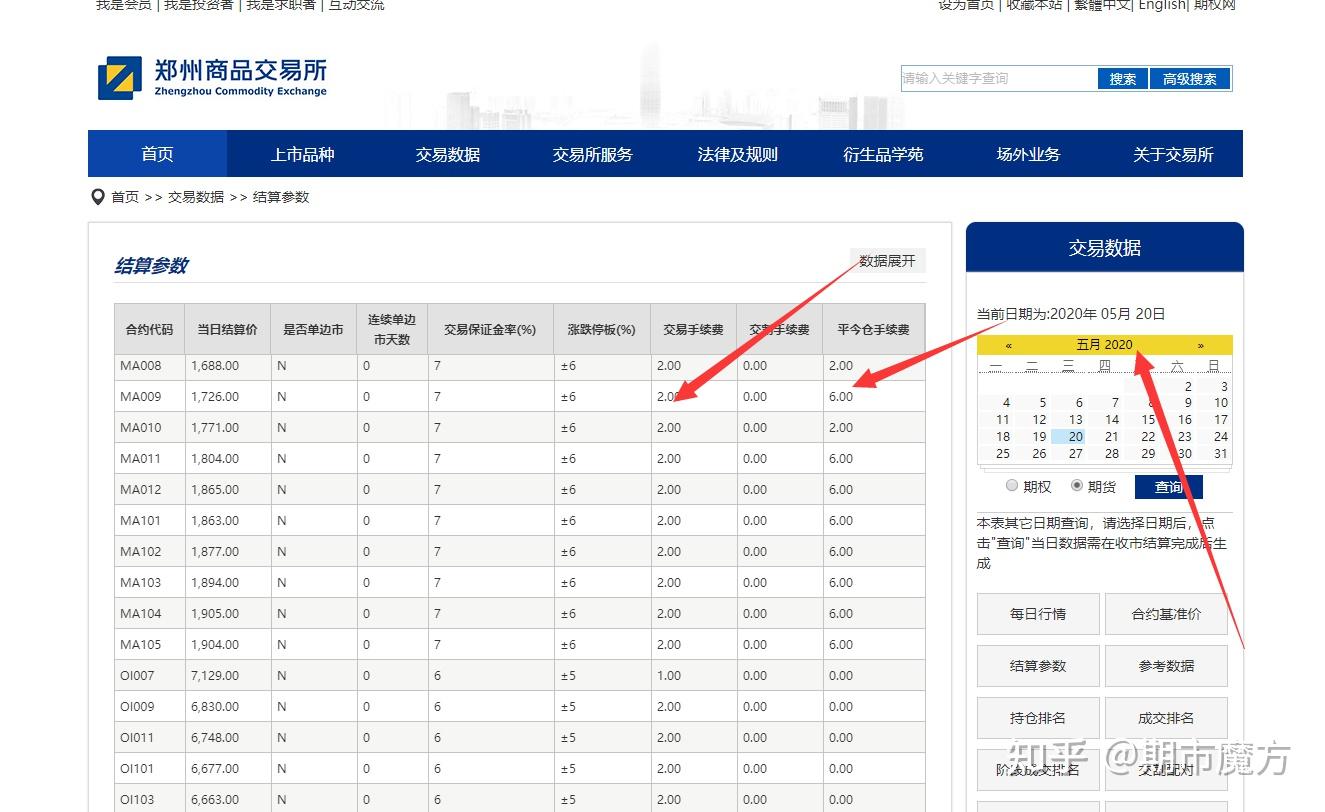Viewport: 1325px width, 812px height.
Task: Click settlement price 7,129.00 cell
Action: pyautogui.click(x=228, y=676)
